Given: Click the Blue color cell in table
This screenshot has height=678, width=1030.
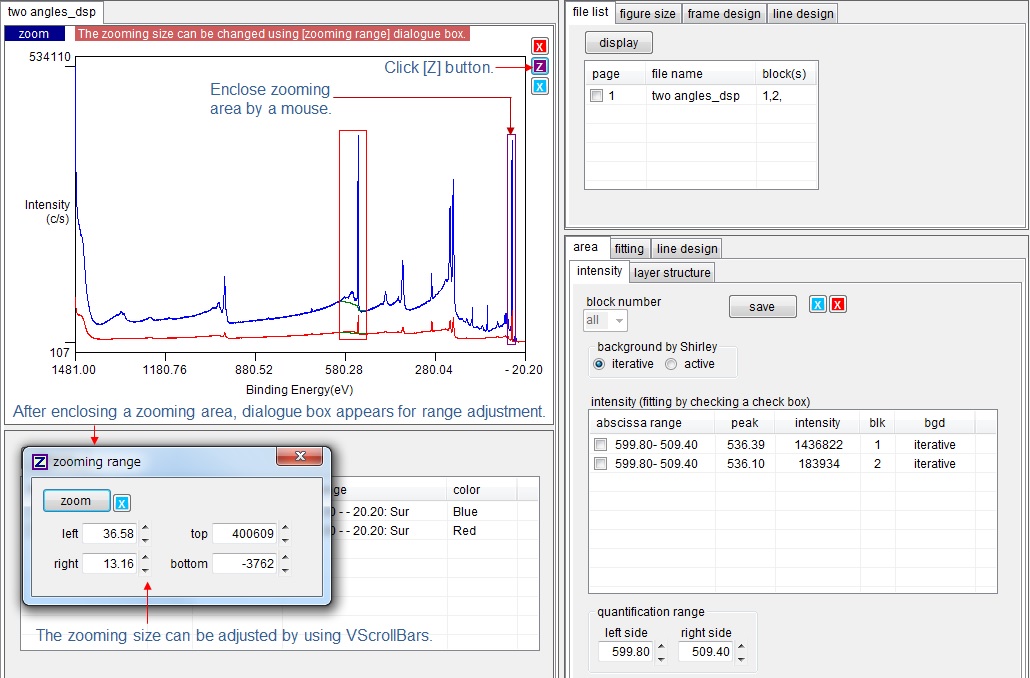Looking at the screenshot, I should pyautogui.click(x=465, y=511).
